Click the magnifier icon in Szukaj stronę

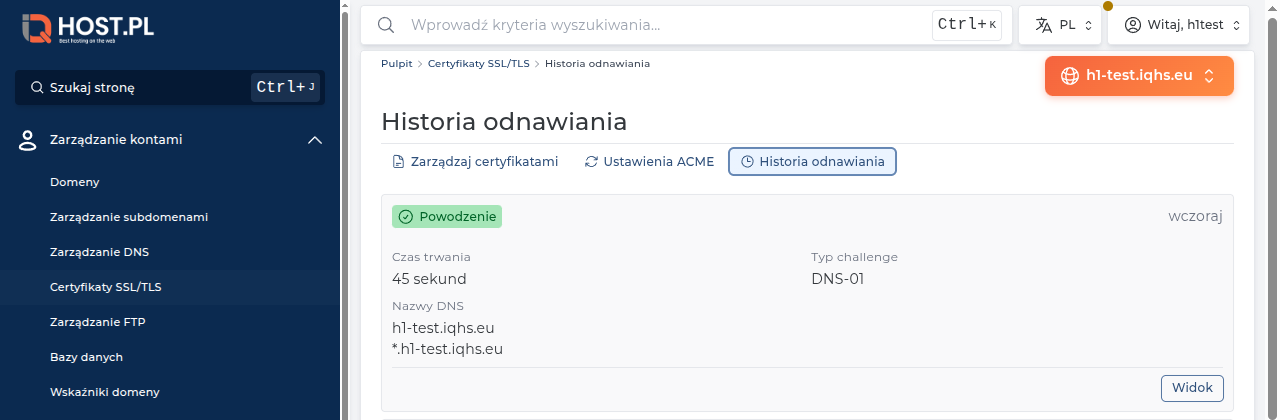tap(37, 88)
